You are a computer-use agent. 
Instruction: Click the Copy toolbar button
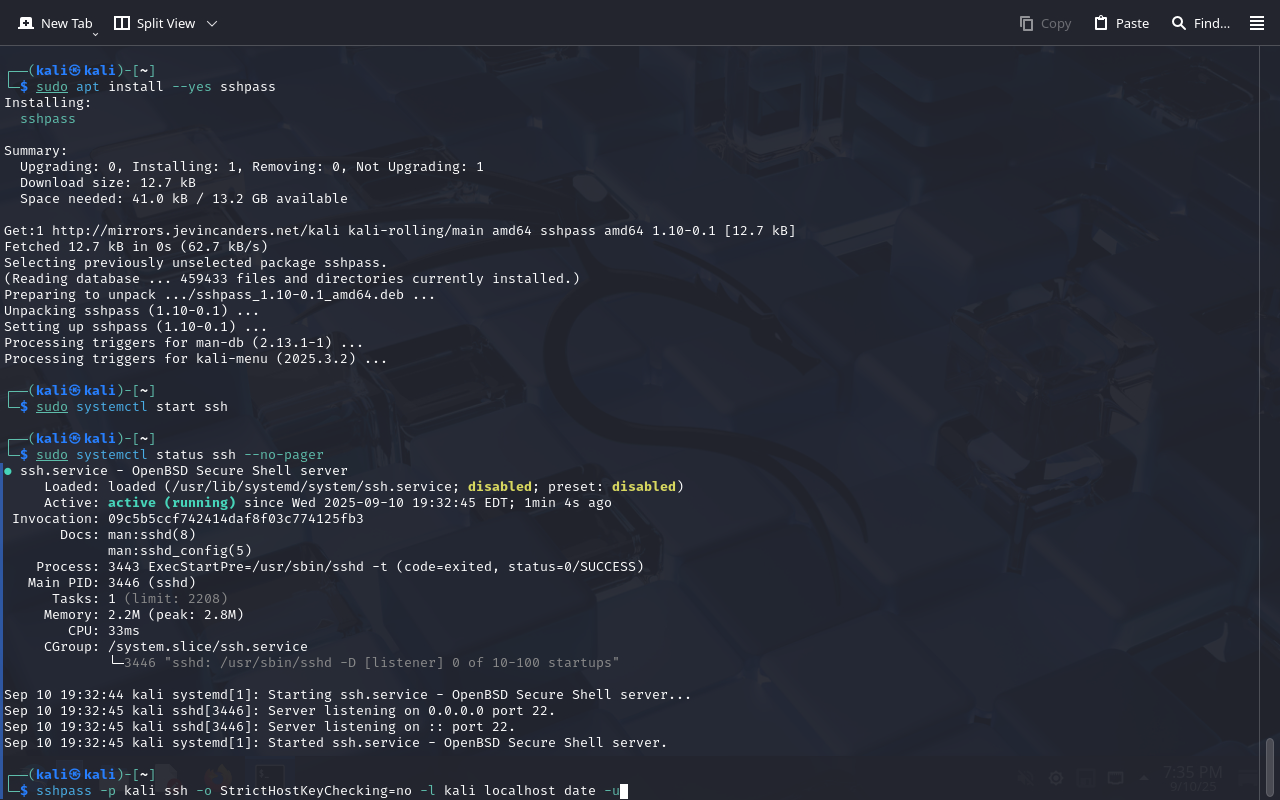(x=1045, y=23)
